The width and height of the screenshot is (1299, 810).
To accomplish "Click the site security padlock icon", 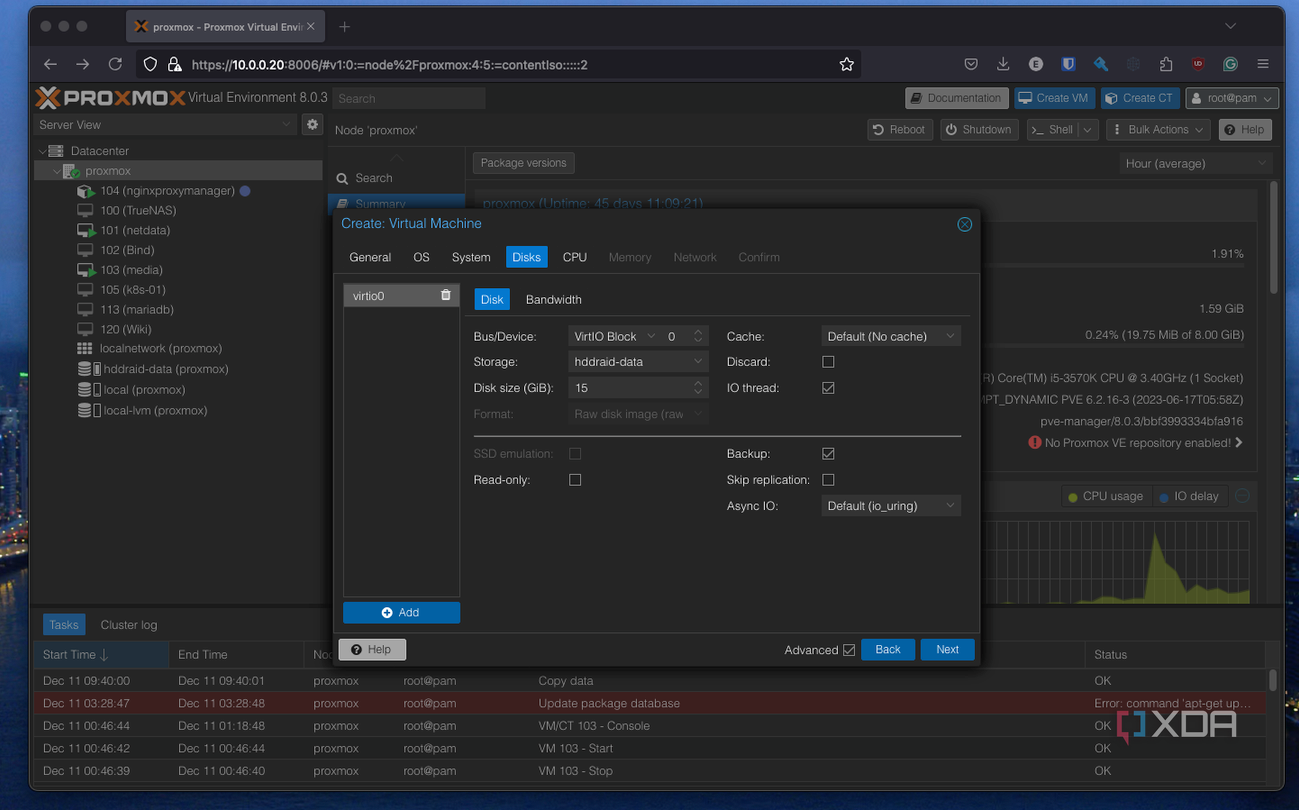I will pyautogui.click(x=174, y=64).
